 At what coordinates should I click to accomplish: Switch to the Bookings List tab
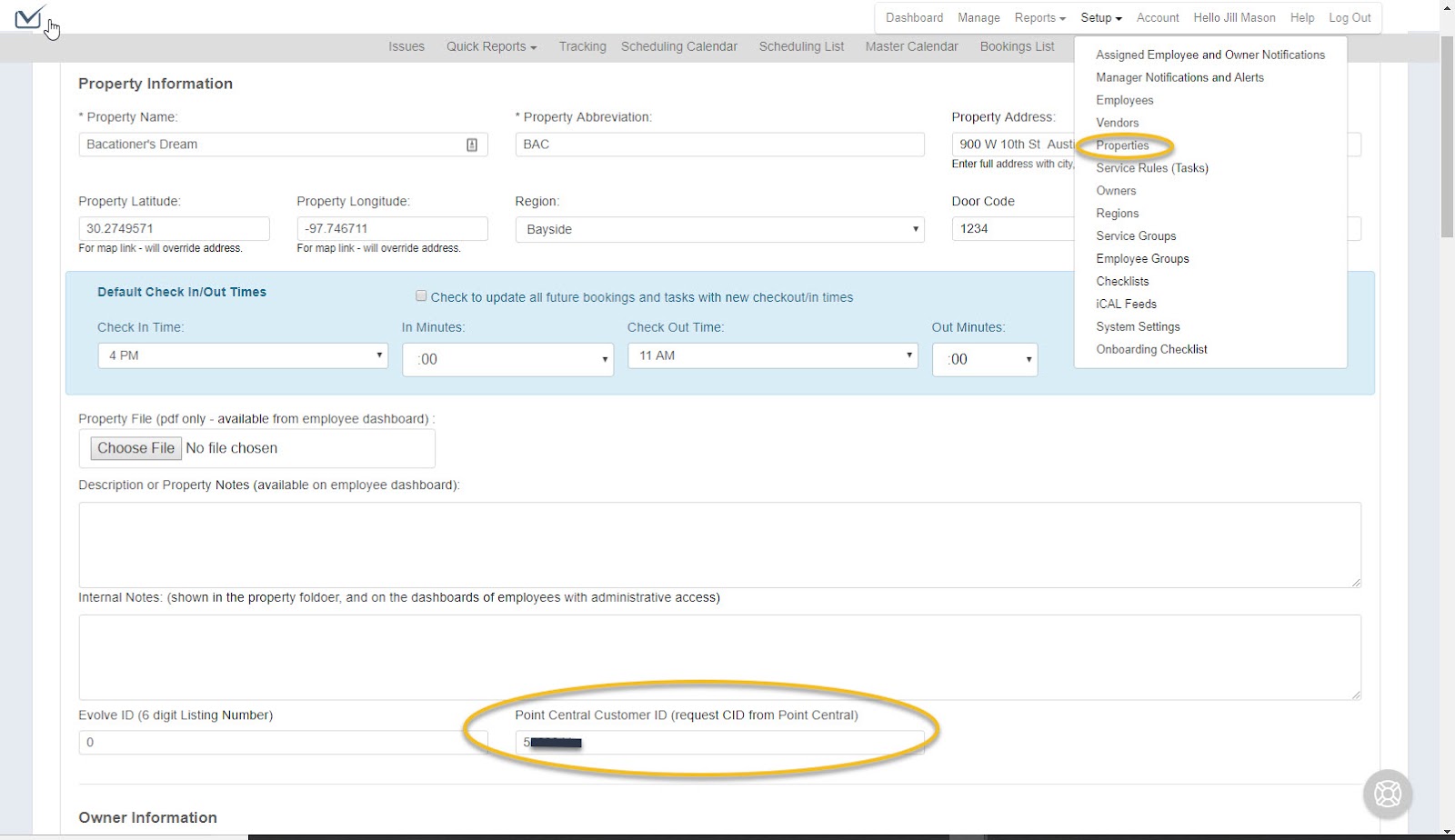1016,46
